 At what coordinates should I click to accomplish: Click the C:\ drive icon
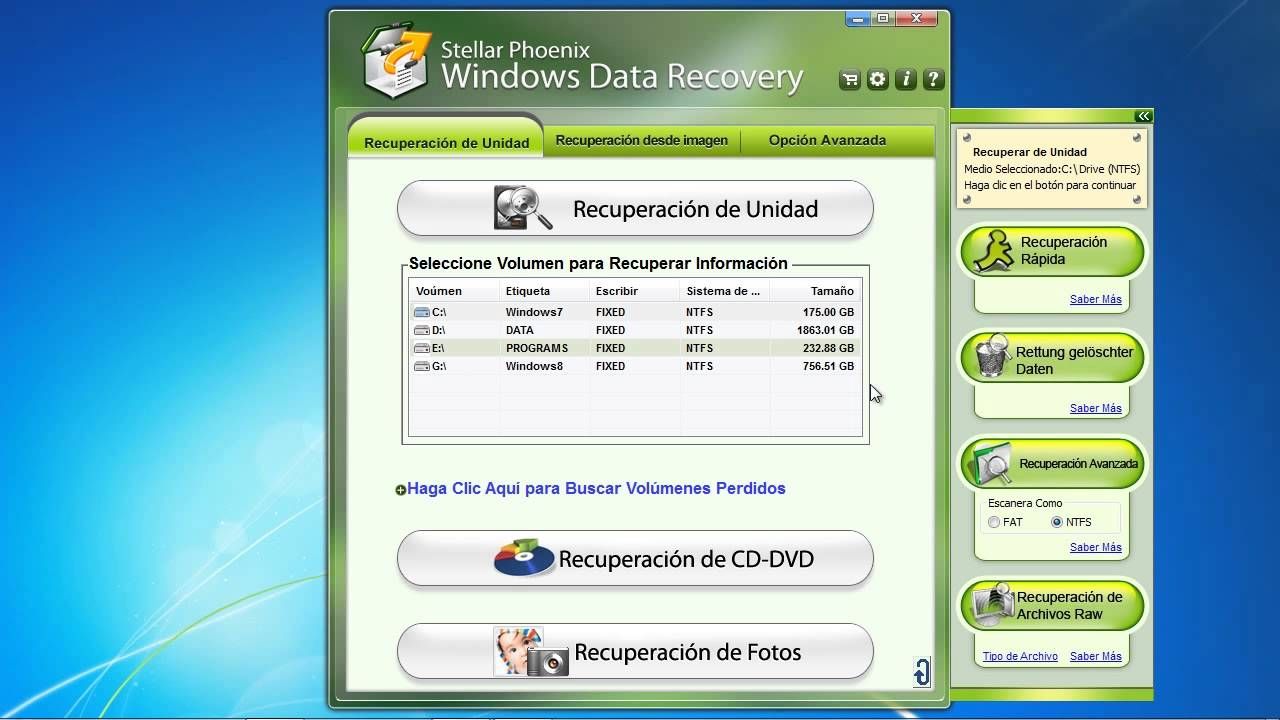point(421,312)
